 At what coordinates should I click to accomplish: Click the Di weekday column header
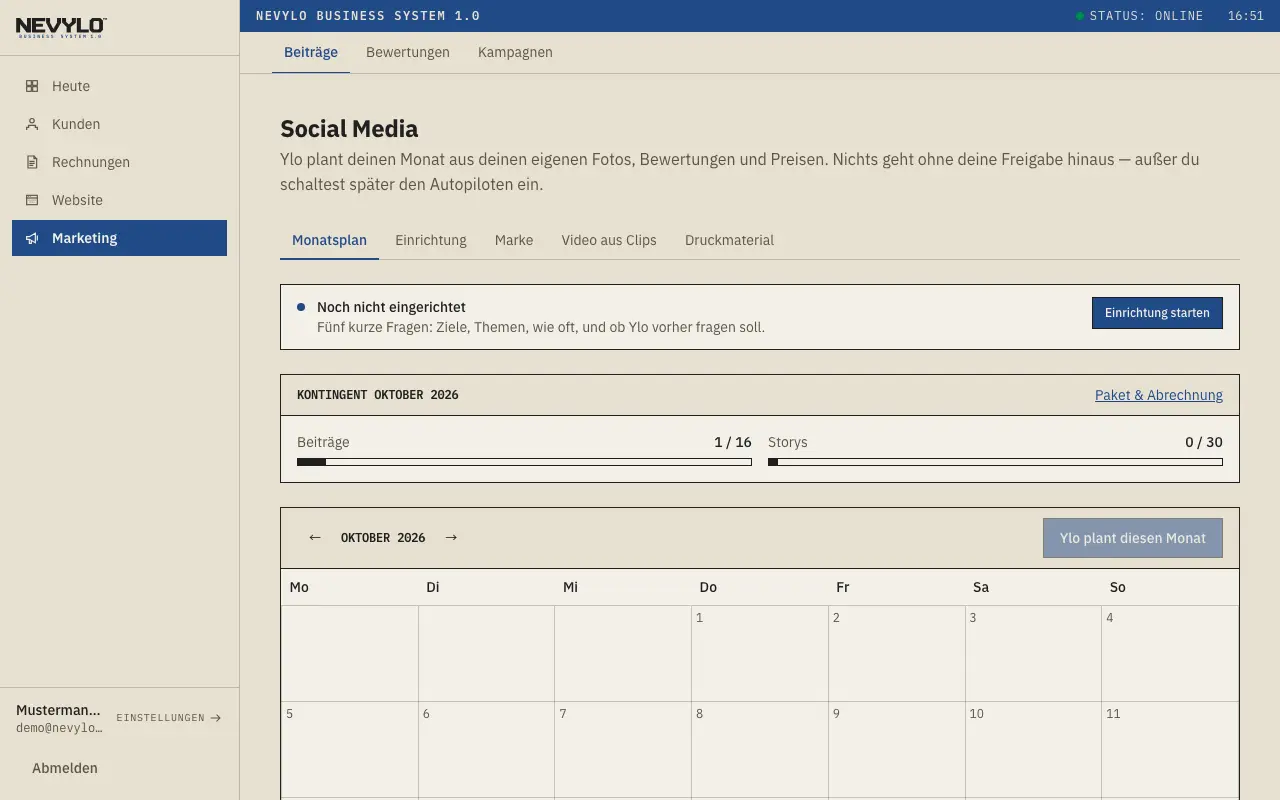[x=433, y=587]
